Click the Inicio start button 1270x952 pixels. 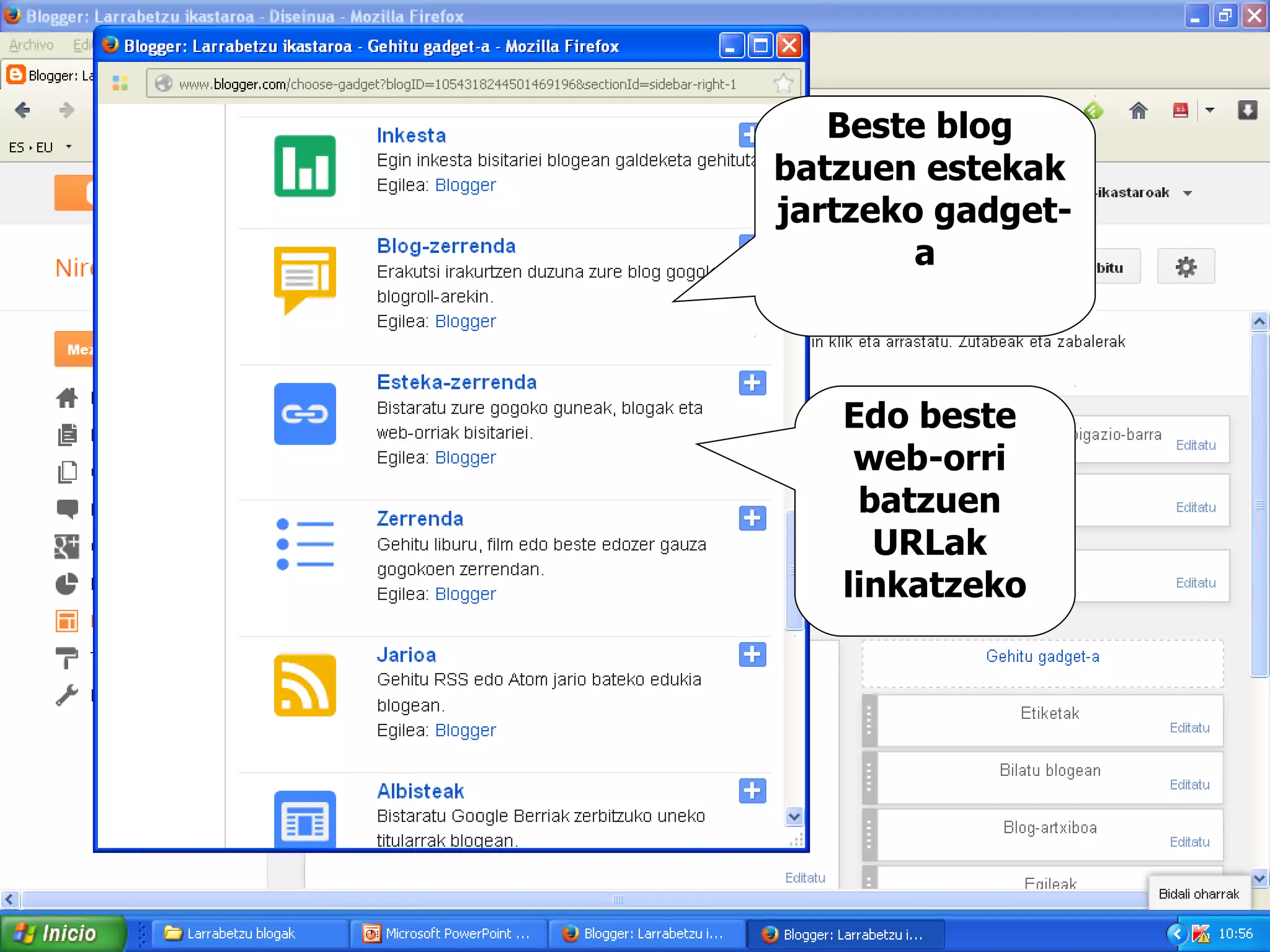click(62, 933)
